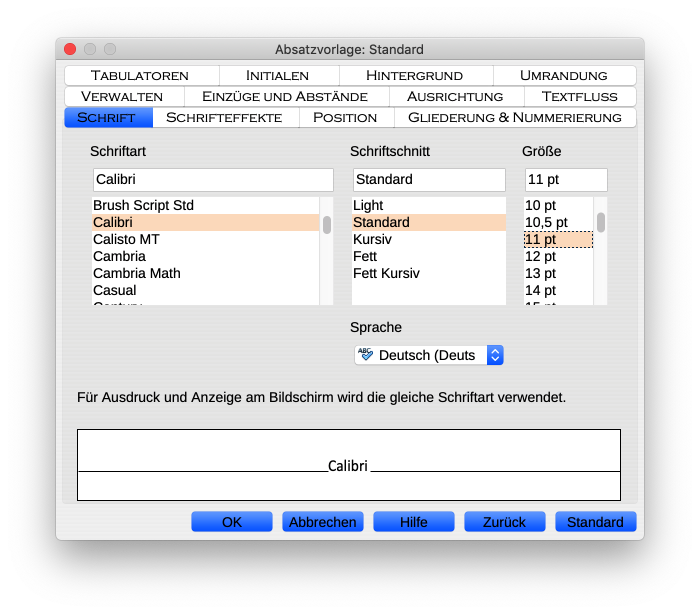Select Fett Kursiv style
The image size is (700, 614).
click(x=429, y=273)
